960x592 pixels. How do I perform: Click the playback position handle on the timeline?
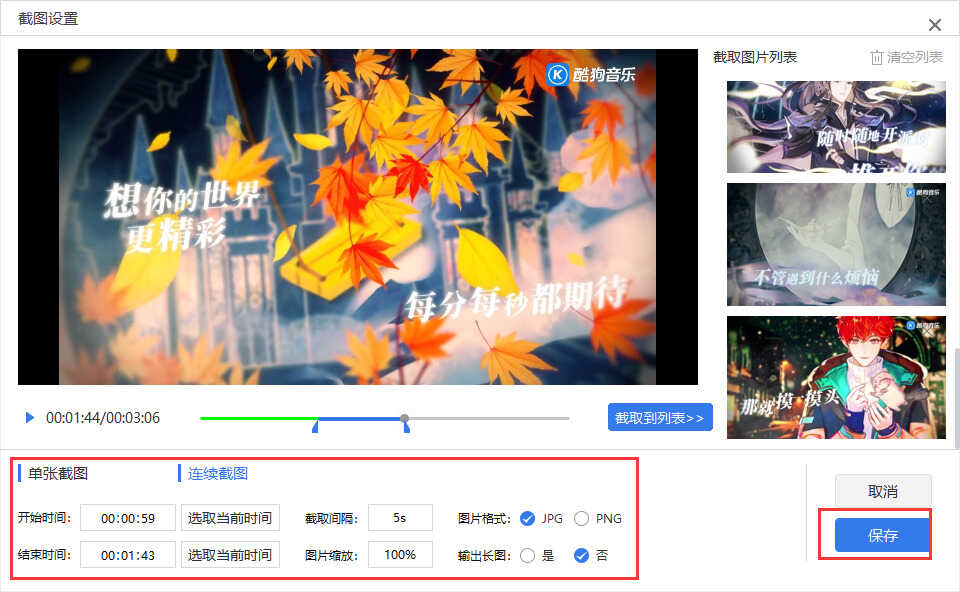click(405, 418)
